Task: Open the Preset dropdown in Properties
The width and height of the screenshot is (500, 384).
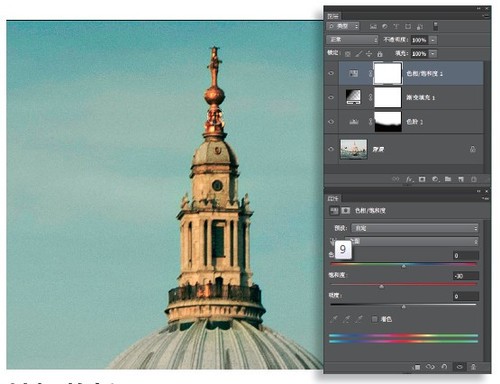Action: (x=415, y=228)
